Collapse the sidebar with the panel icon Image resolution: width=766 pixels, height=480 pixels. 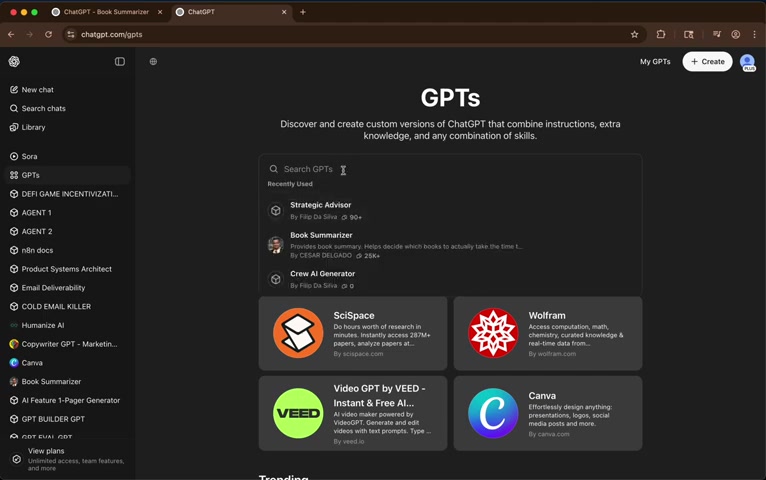click(x=120, y=62)
